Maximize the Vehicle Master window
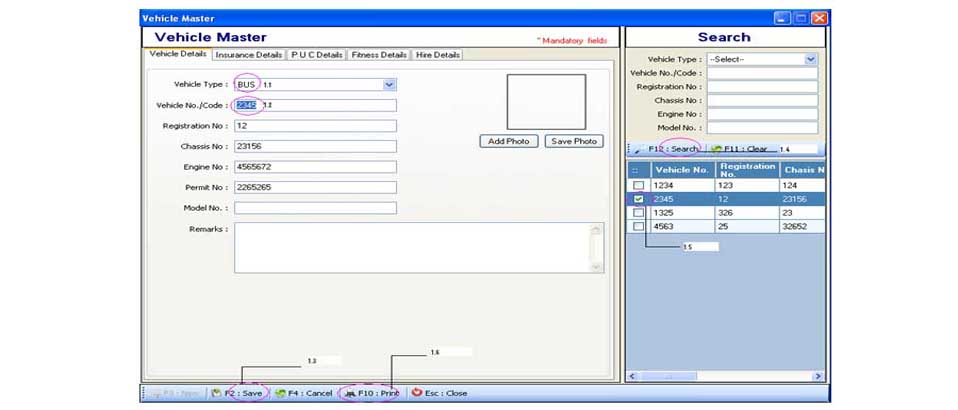This screenshot has width=958, height=410. click(x=801, y=18)
